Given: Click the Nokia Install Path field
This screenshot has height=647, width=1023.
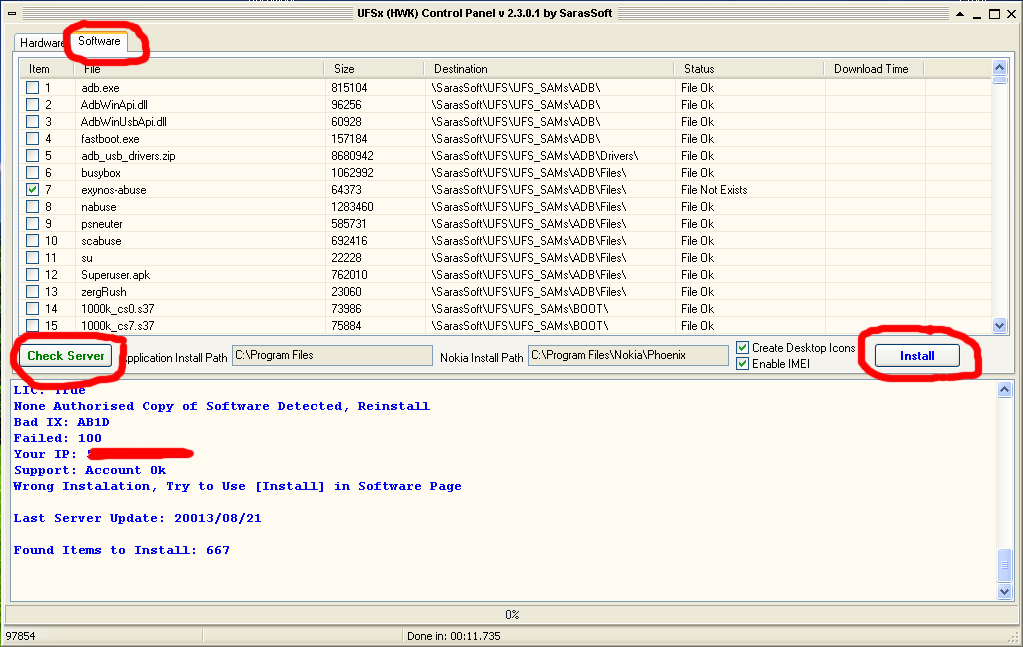Looking at the screenshot, I should (628, 355).
